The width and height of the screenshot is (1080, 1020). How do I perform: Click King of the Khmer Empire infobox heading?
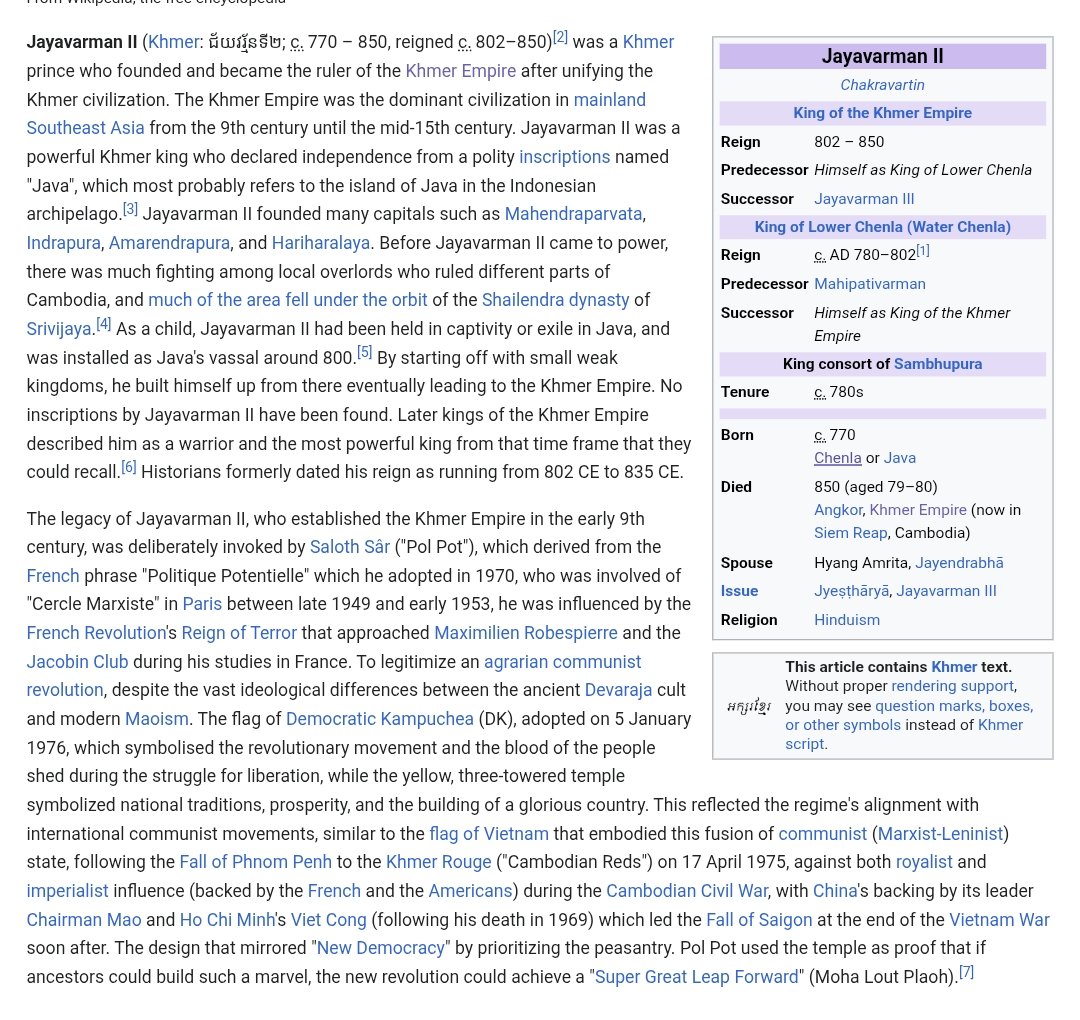(882, 113)
